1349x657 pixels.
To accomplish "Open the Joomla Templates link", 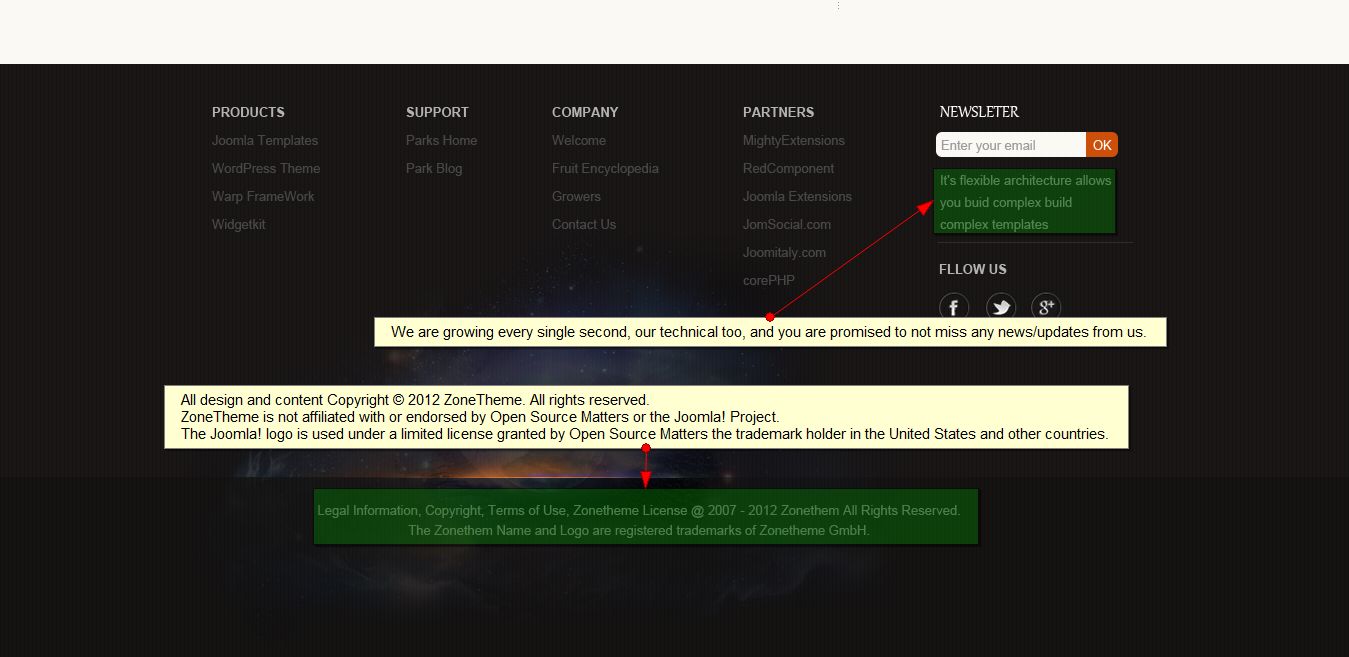I will point(265,141).
